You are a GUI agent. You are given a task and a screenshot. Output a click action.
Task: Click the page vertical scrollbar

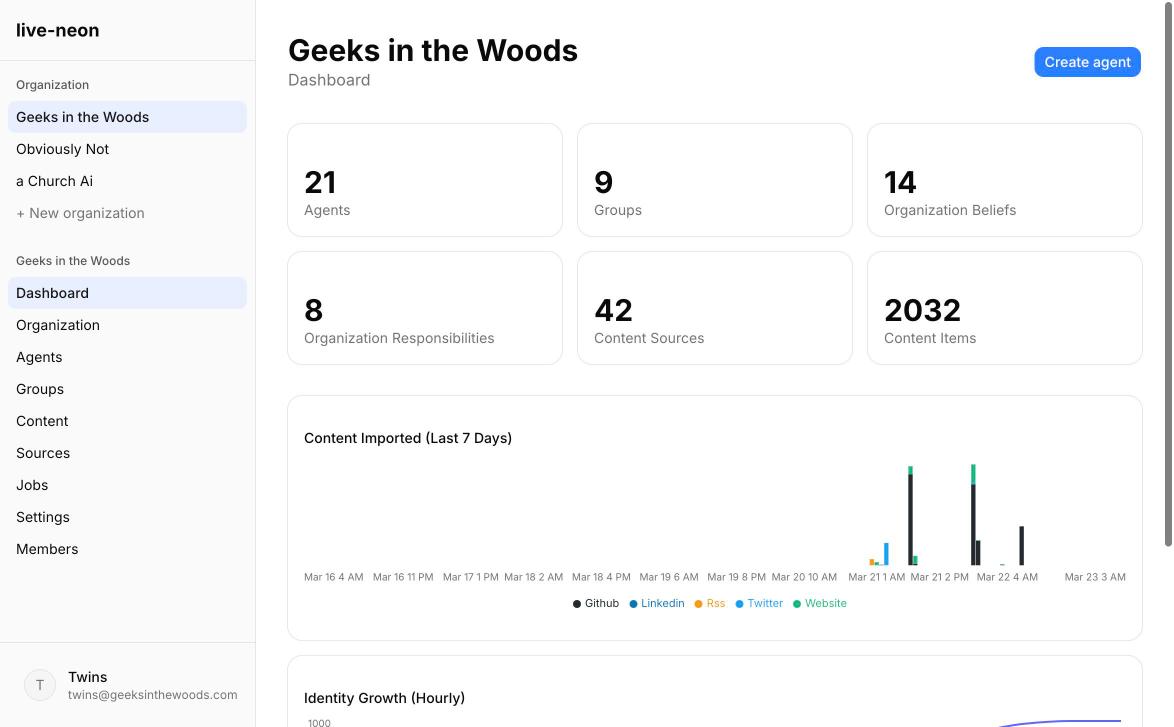pos(1167,280)
